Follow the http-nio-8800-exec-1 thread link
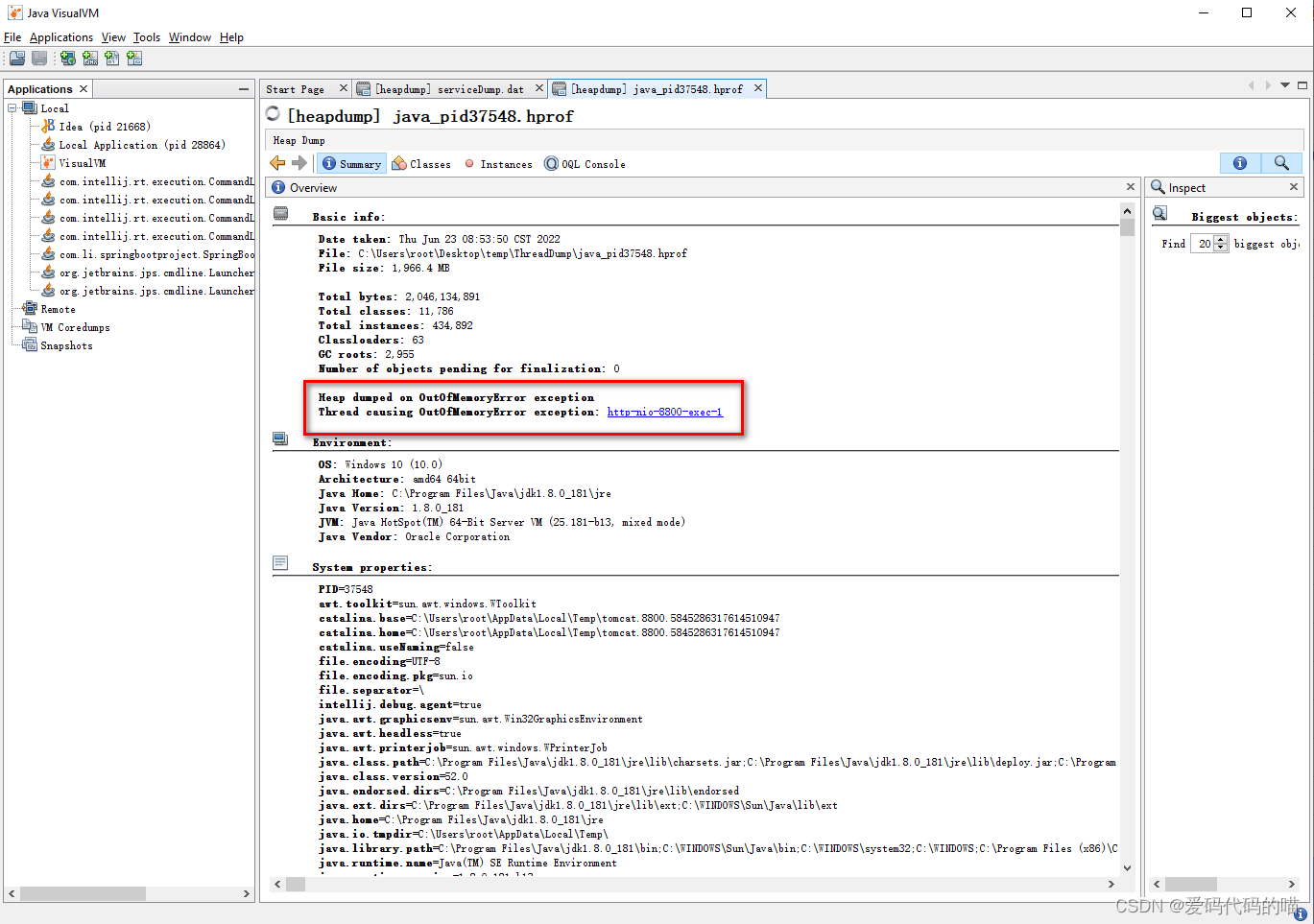Image resolution: width=1314 pixels, height=924 pixels. coord(664,411)
